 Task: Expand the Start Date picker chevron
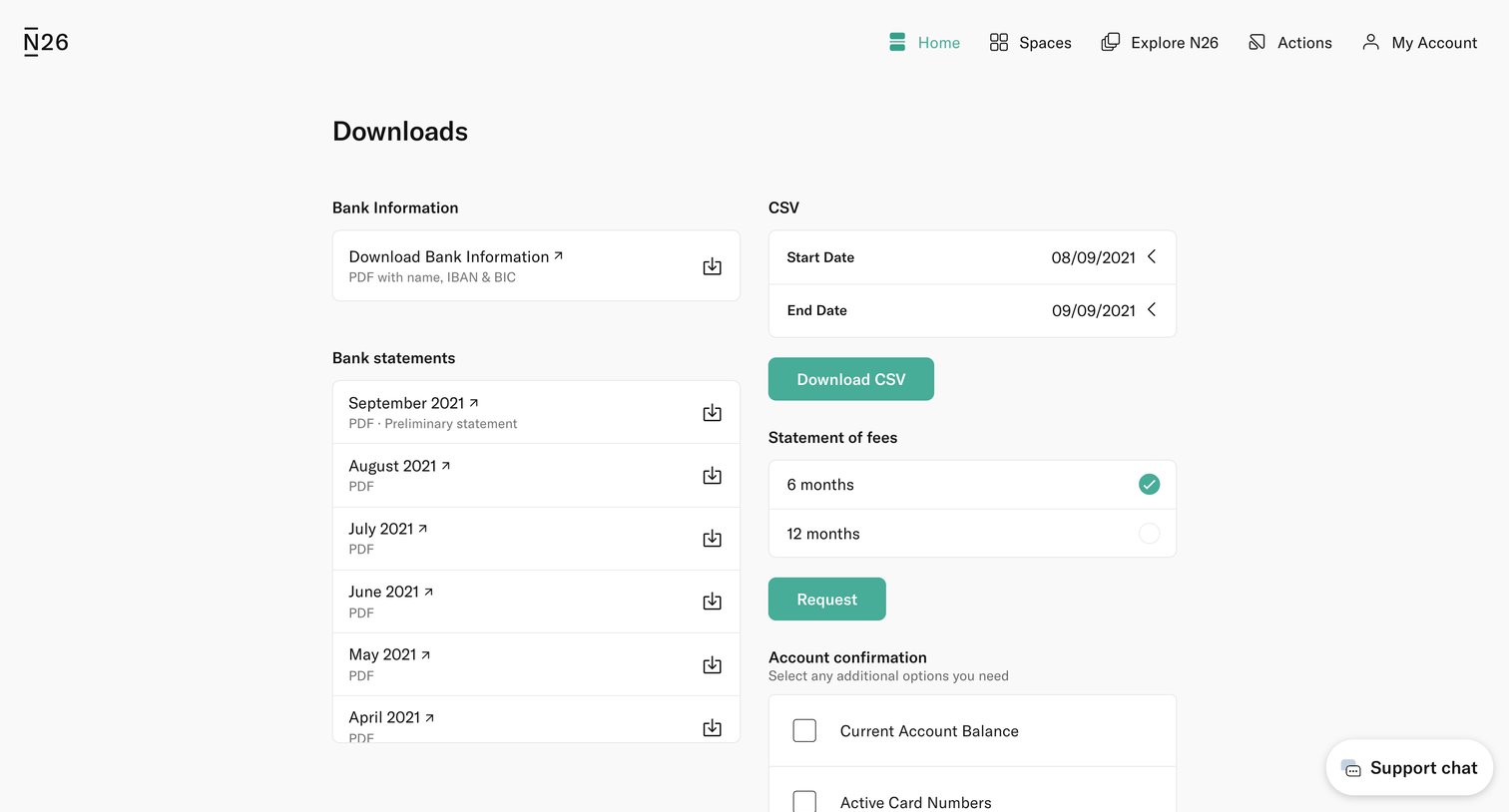click(x=1152, y=256)
